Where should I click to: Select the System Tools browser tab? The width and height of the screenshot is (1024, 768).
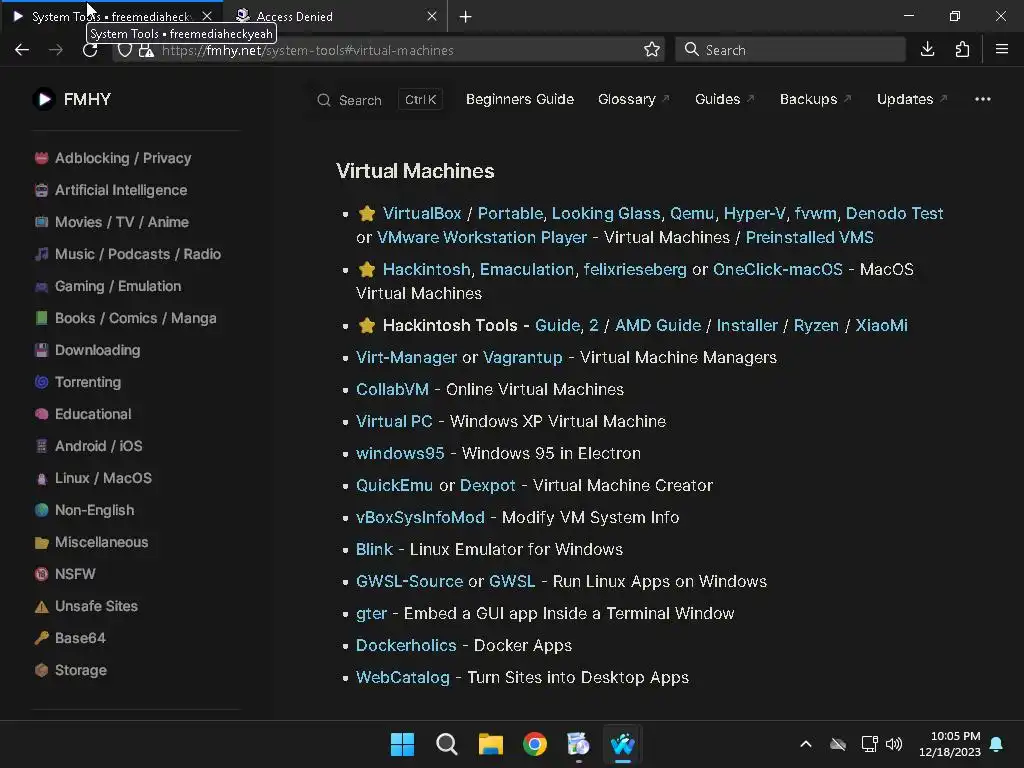tap(111, 16)
